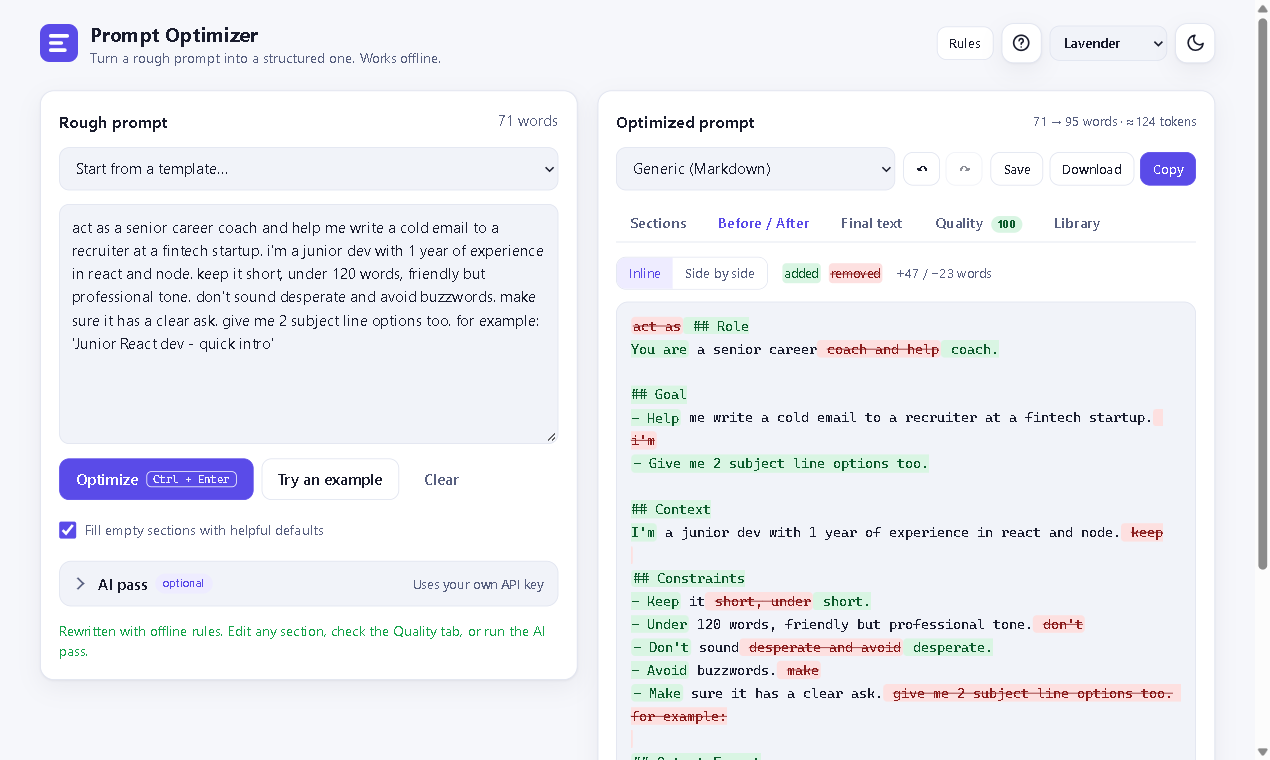The width and height of the screenshot is (1270, 760).
Task: Click the page scrollbar up arrow
Action: point(1262,9)
